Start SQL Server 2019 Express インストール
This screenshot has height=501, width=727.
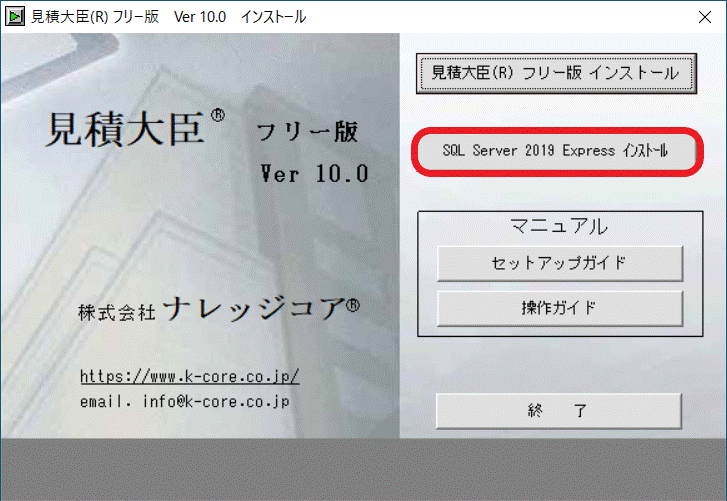coord(557,151)
